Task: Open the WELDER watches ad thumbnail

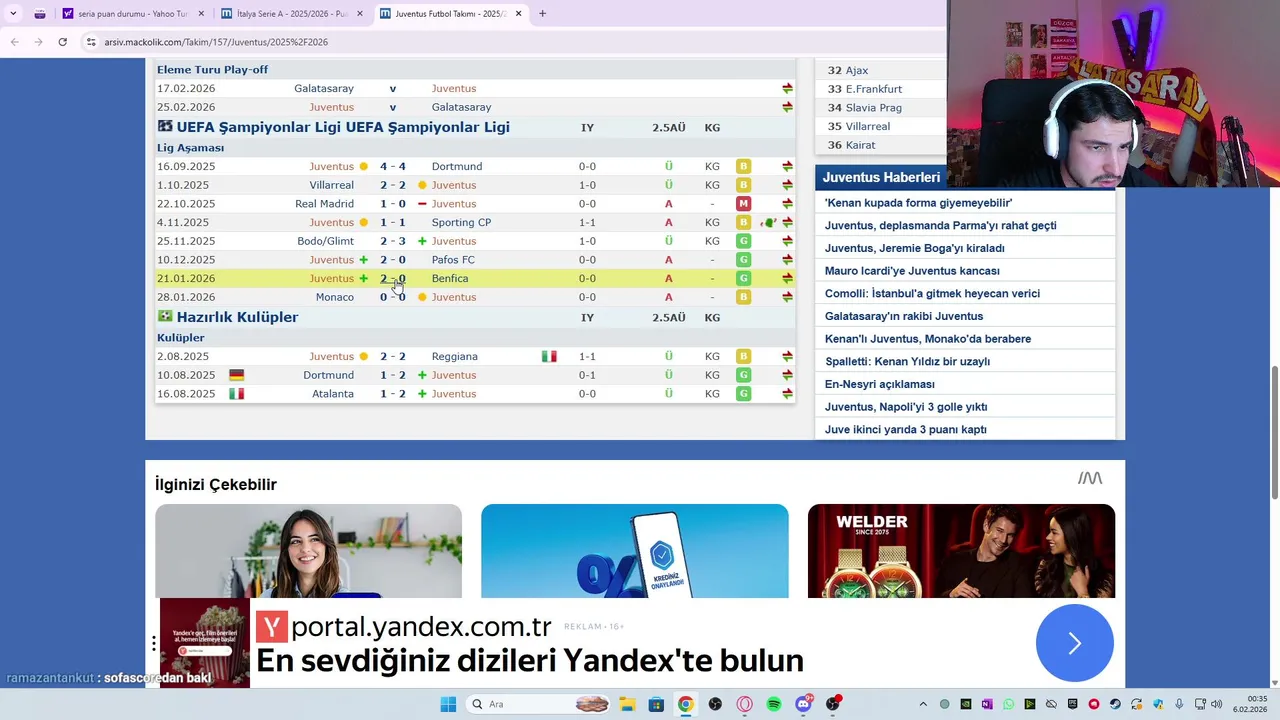Action: coord(961,551)
